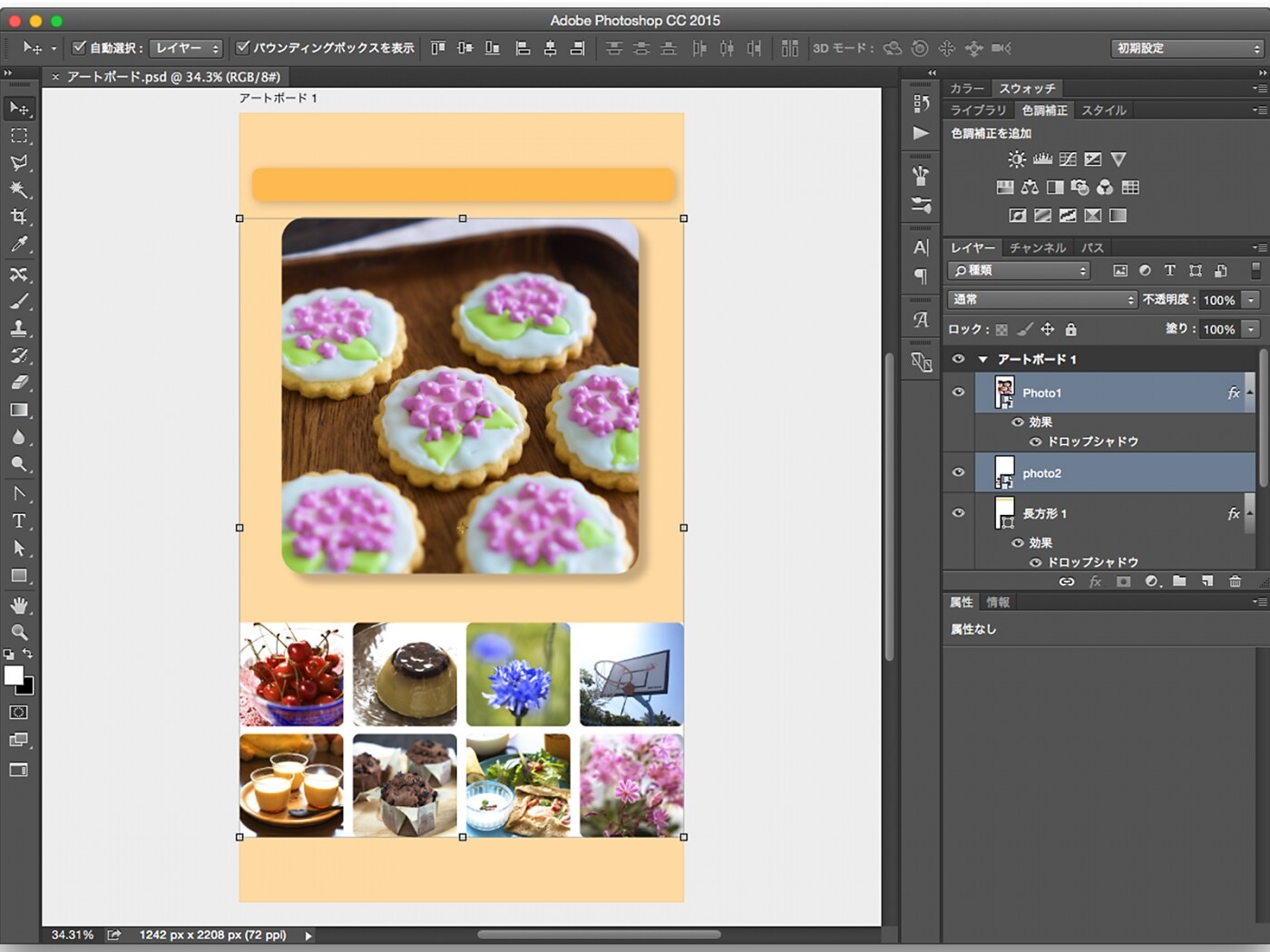Hide the photo2 layer

pos(958,472)
